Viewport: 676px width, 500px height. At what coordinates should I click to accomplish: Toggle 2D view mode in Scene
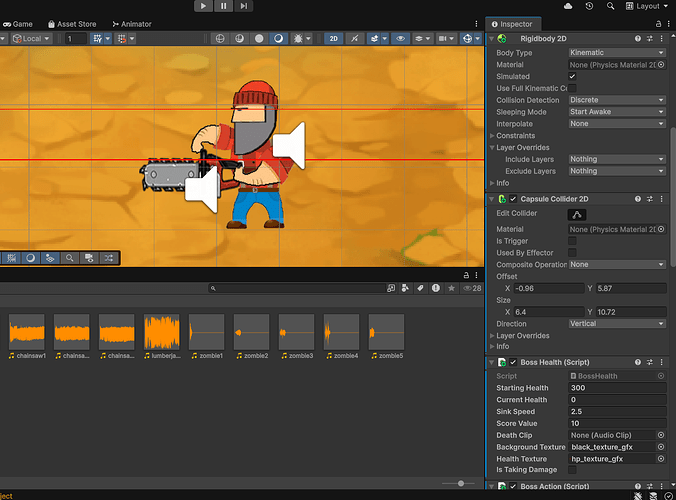pos(334,39)
